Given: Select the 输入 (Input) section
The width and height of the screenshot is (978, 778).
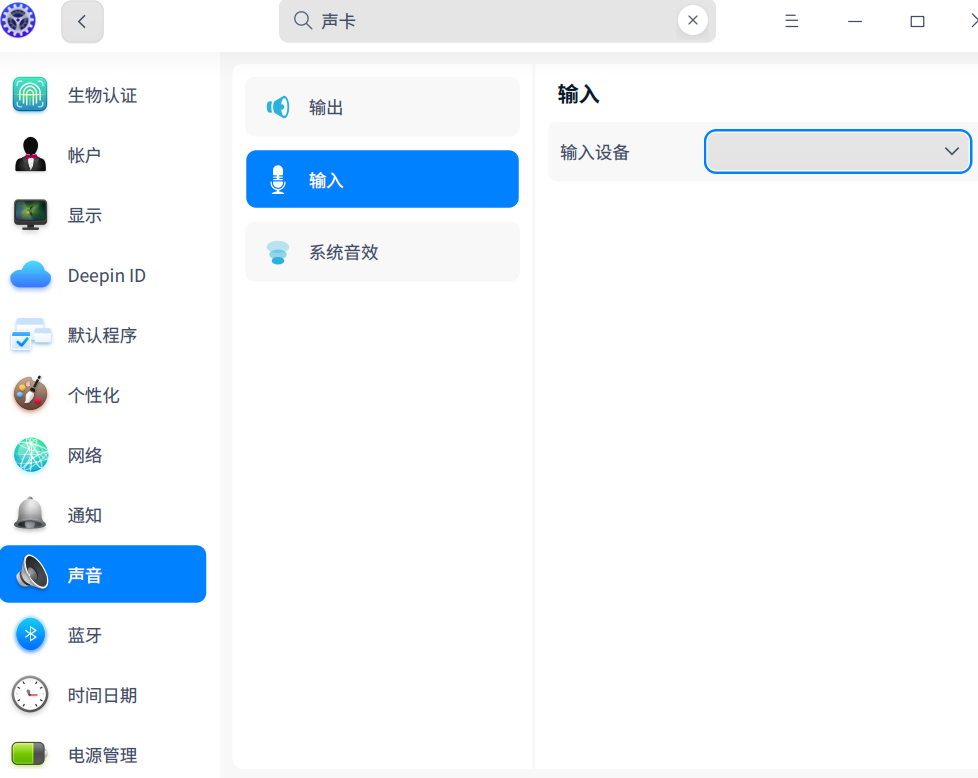Looking at the screenshot, I should 381,179.
